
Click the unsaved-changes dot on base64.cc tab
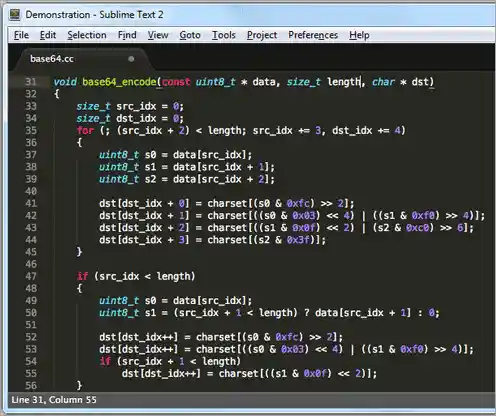[x=131, y=59]
